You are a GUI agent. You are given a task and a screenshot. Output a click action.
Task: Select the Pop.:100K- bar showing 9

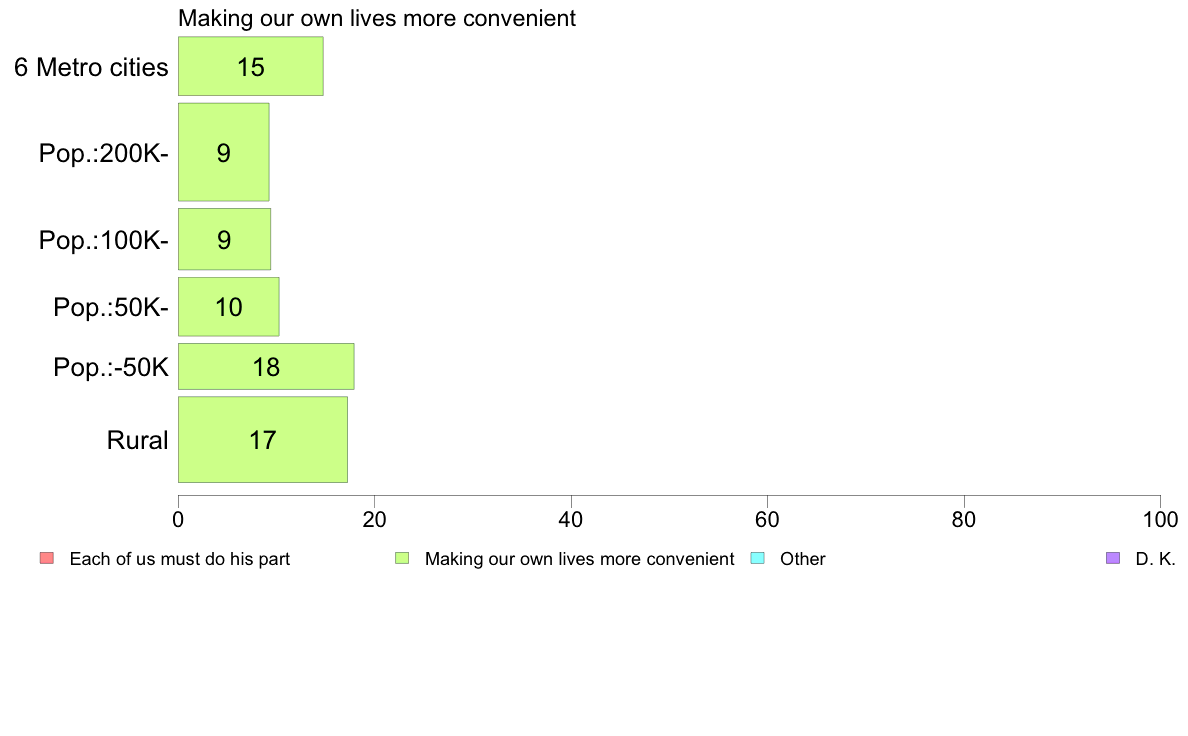[x=224, y=239]
